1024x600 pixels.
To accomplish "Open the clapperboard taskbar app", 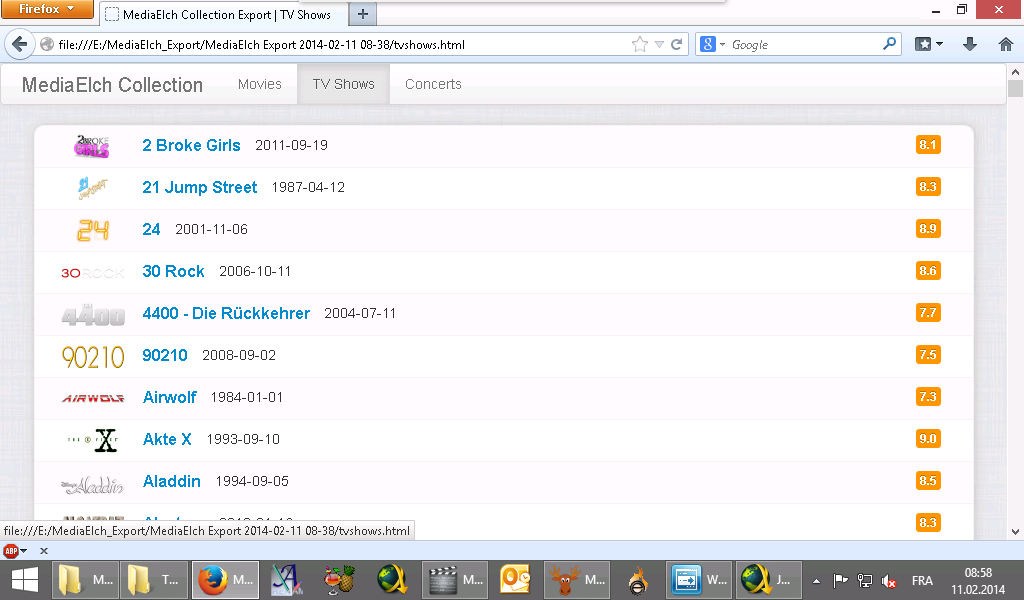I will point(456,580).
